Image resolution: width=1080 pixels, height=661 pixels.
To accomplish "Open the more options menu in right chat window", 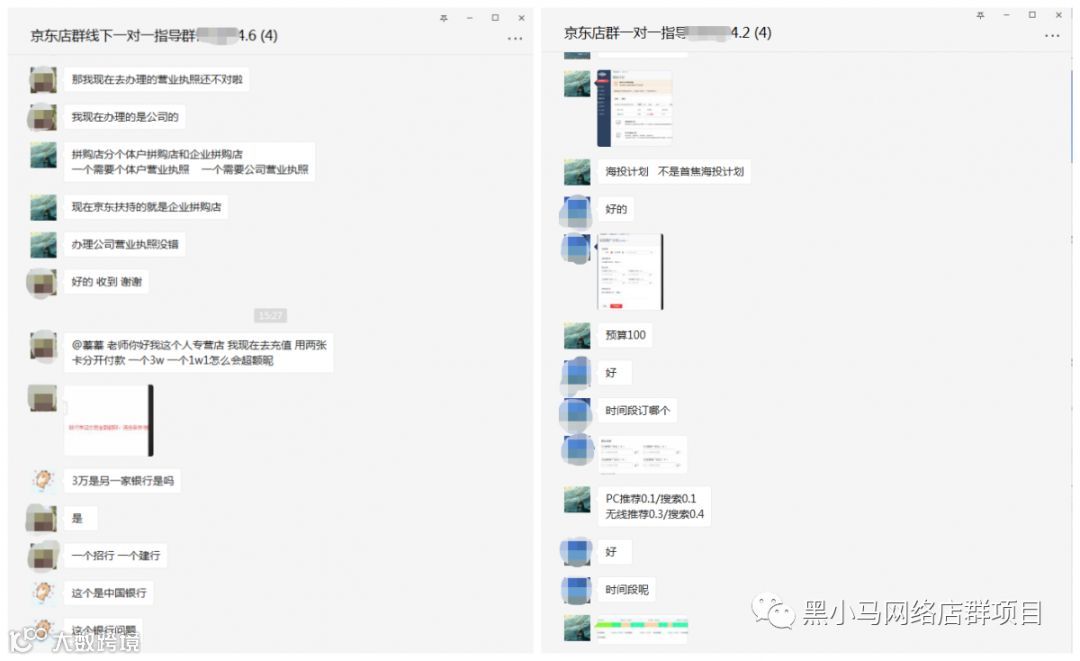I will tap(1052, 36).
